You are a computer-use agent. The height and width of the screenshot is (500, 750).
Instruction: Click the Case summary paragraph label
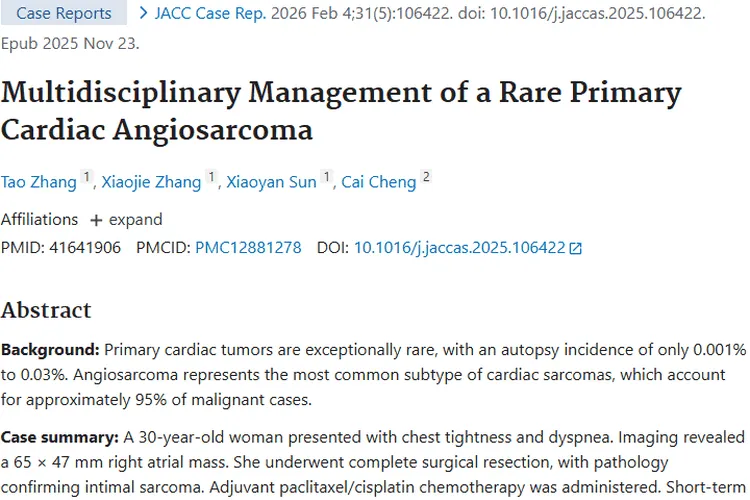tap(60, 438)
